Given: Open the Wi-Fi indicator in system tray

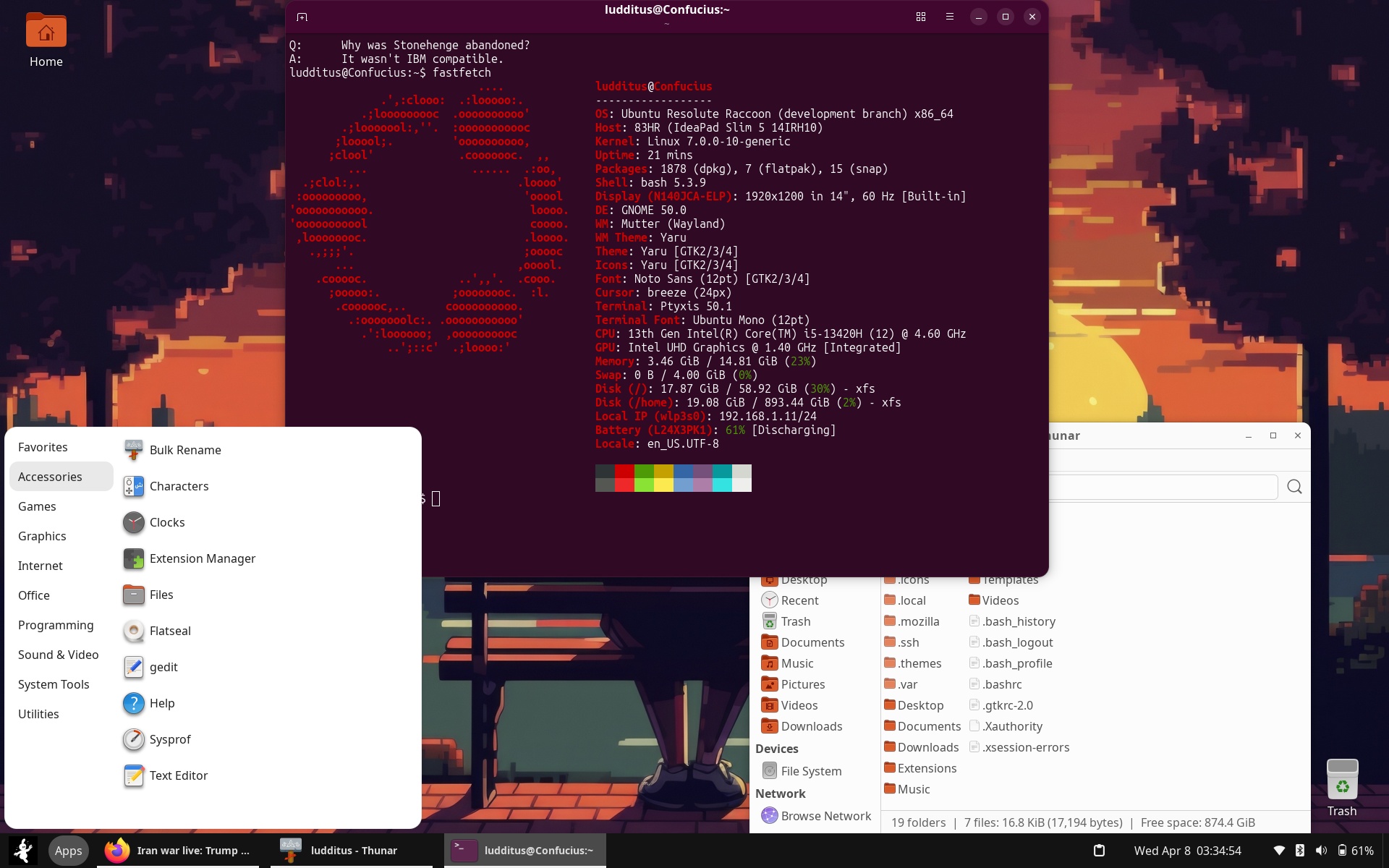Looking at the screenshot, I should [x=1278, y=851].
